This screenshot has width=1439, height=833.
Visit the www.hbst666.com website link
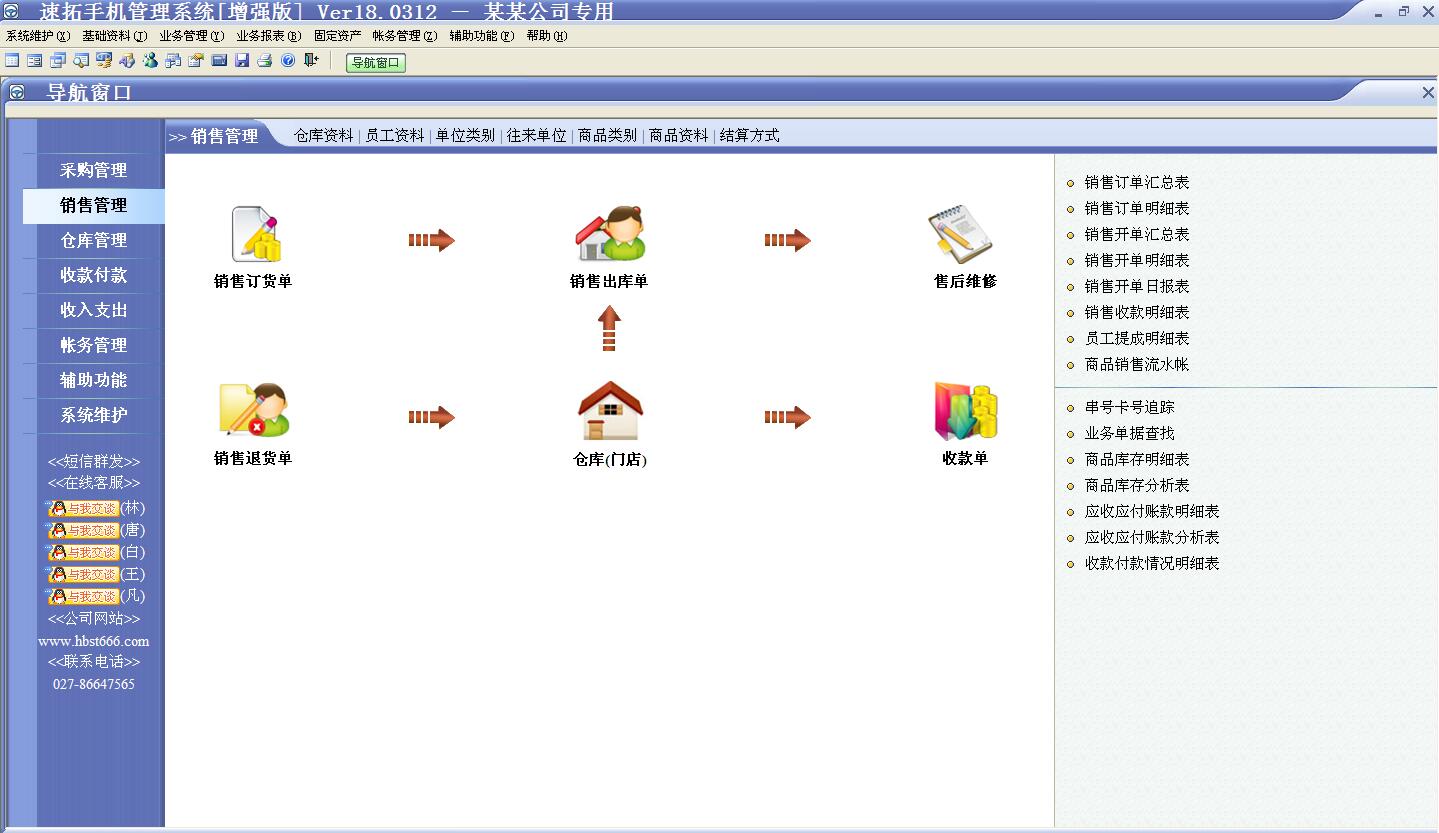94,641
